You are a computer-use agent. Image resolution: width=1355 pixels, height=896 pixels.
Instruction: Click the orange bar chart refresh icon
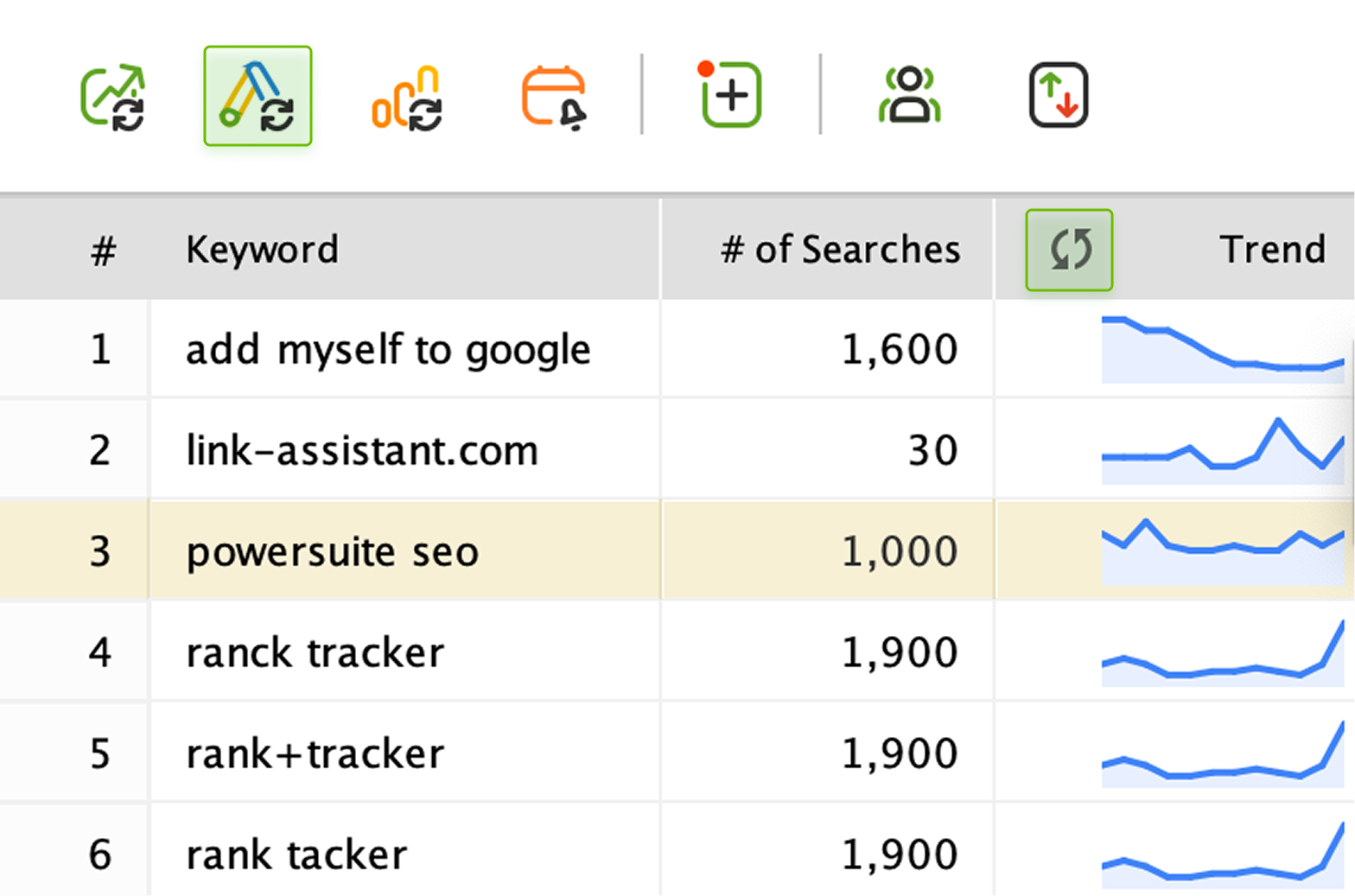click(407, 98)
